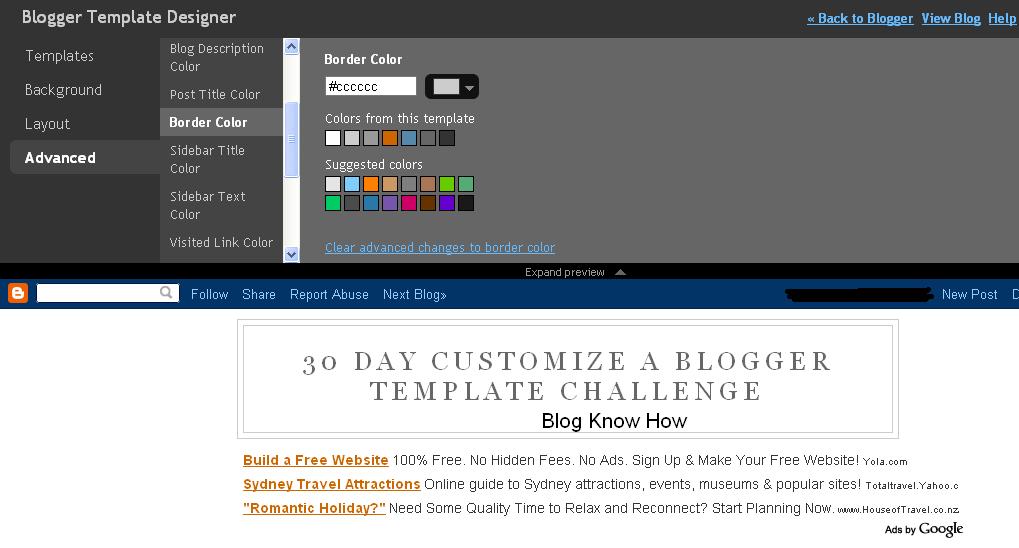Screen dimensions: 1019x548
Task: Pick the white template color swatch
Action: click(333, 138)
